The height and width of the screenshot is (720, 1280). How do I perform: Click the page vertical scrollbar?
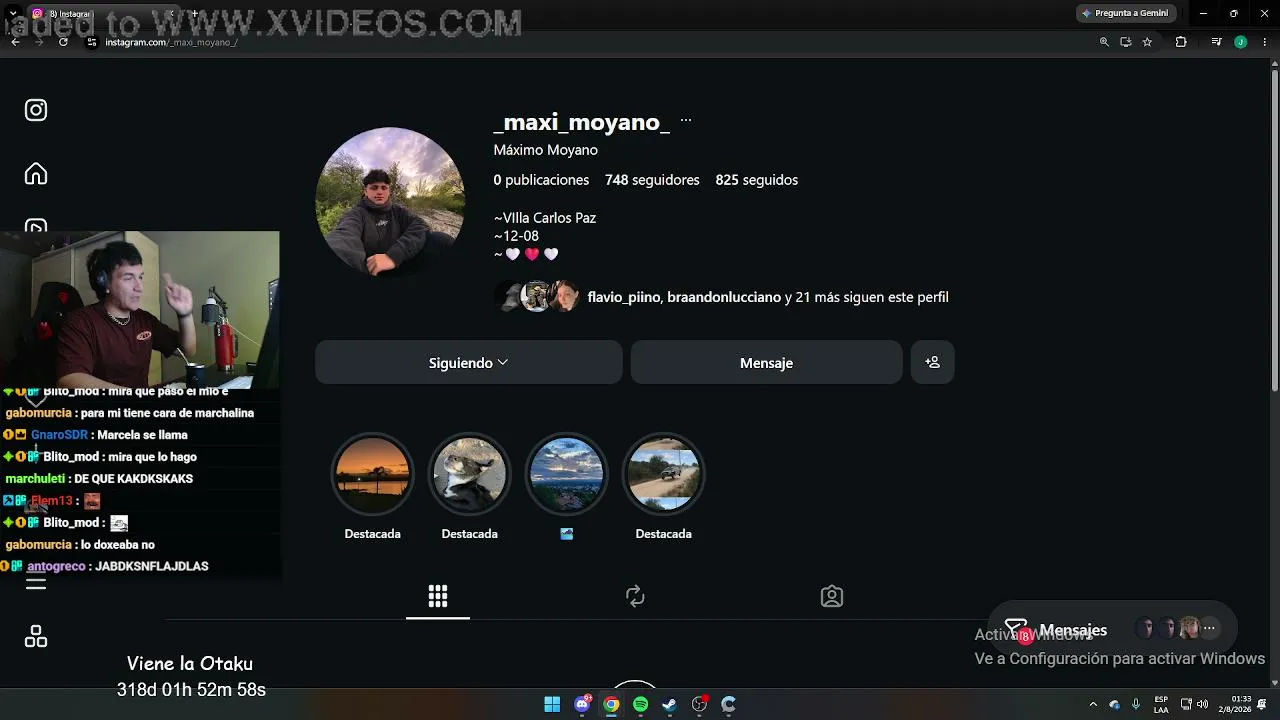pyautogui.click(x=1274, y=230)
